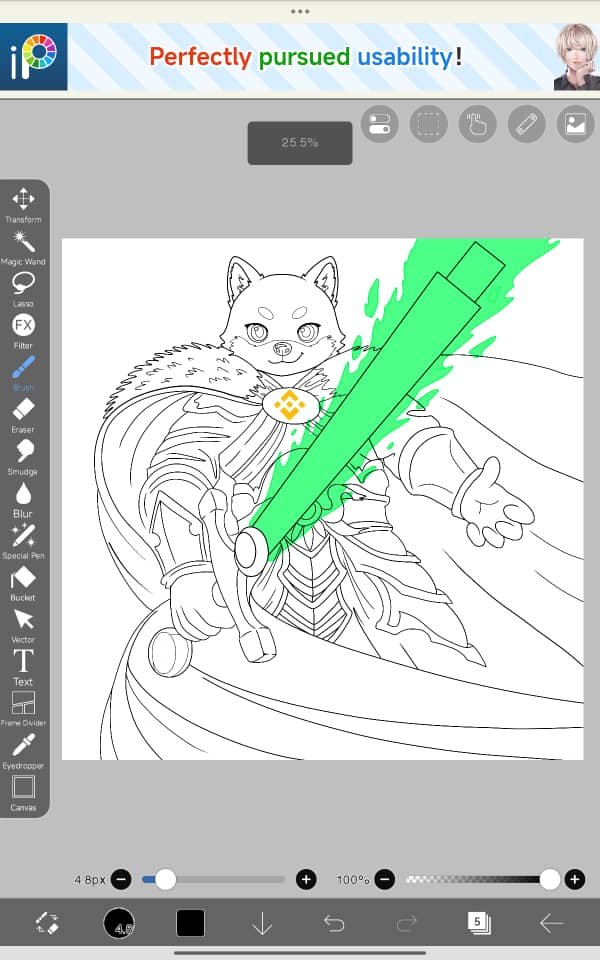This screenshot has height=960, width=600.
Task: Click the brush thickness slider
Action: 213,880
